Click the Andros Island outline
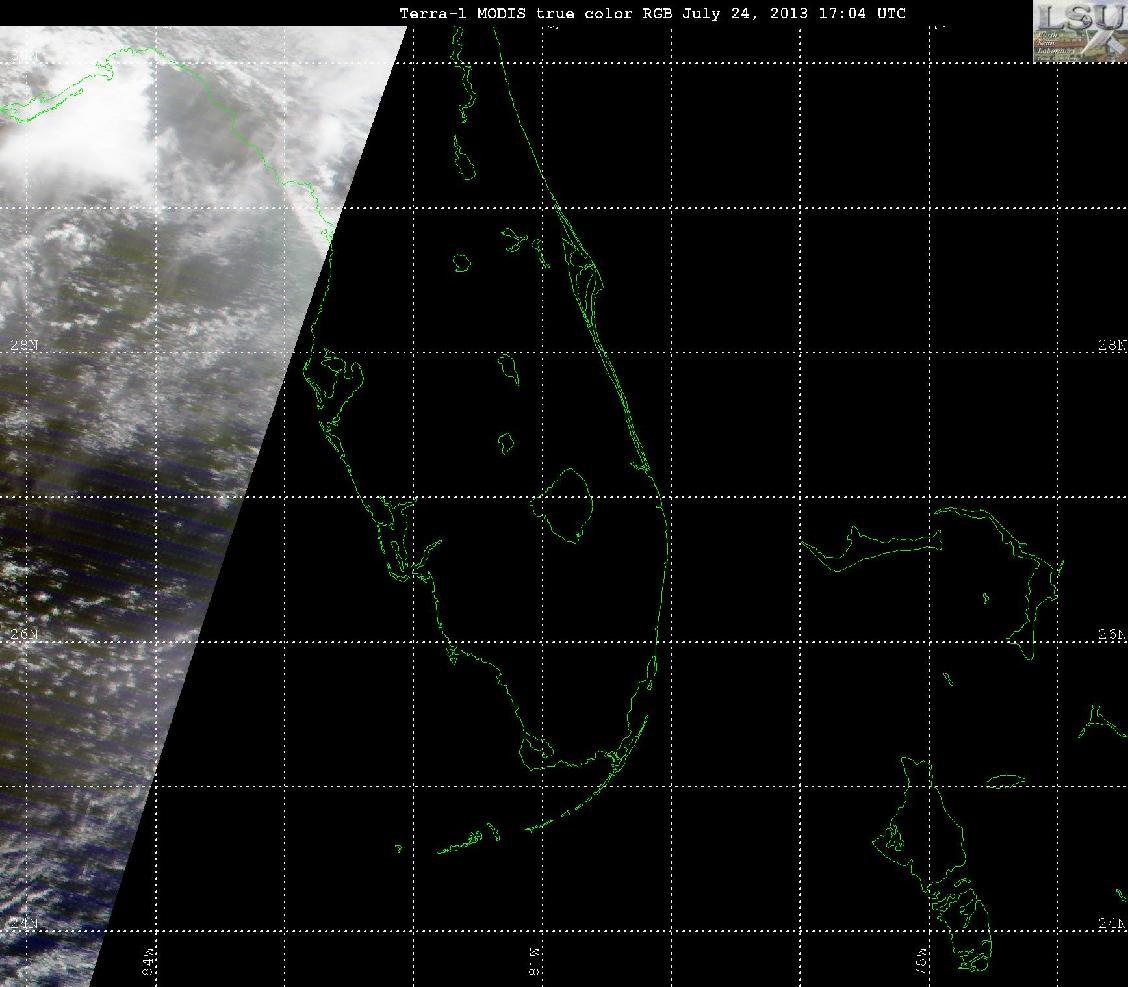Image resolution: width=1128 pixels, height=987 pixels. click(934, 863)
